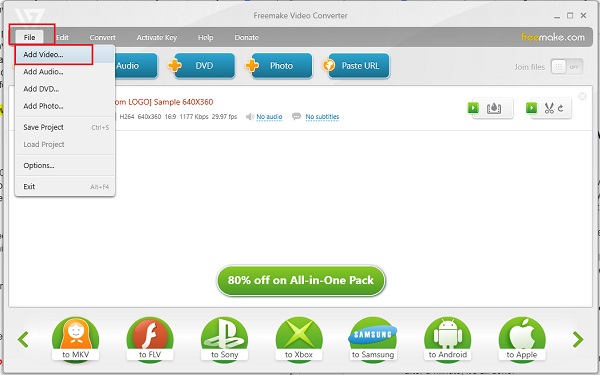The height and width of the screenshot is (375, 600).
Task: Open the Edit menu
Action: point(62,37)
